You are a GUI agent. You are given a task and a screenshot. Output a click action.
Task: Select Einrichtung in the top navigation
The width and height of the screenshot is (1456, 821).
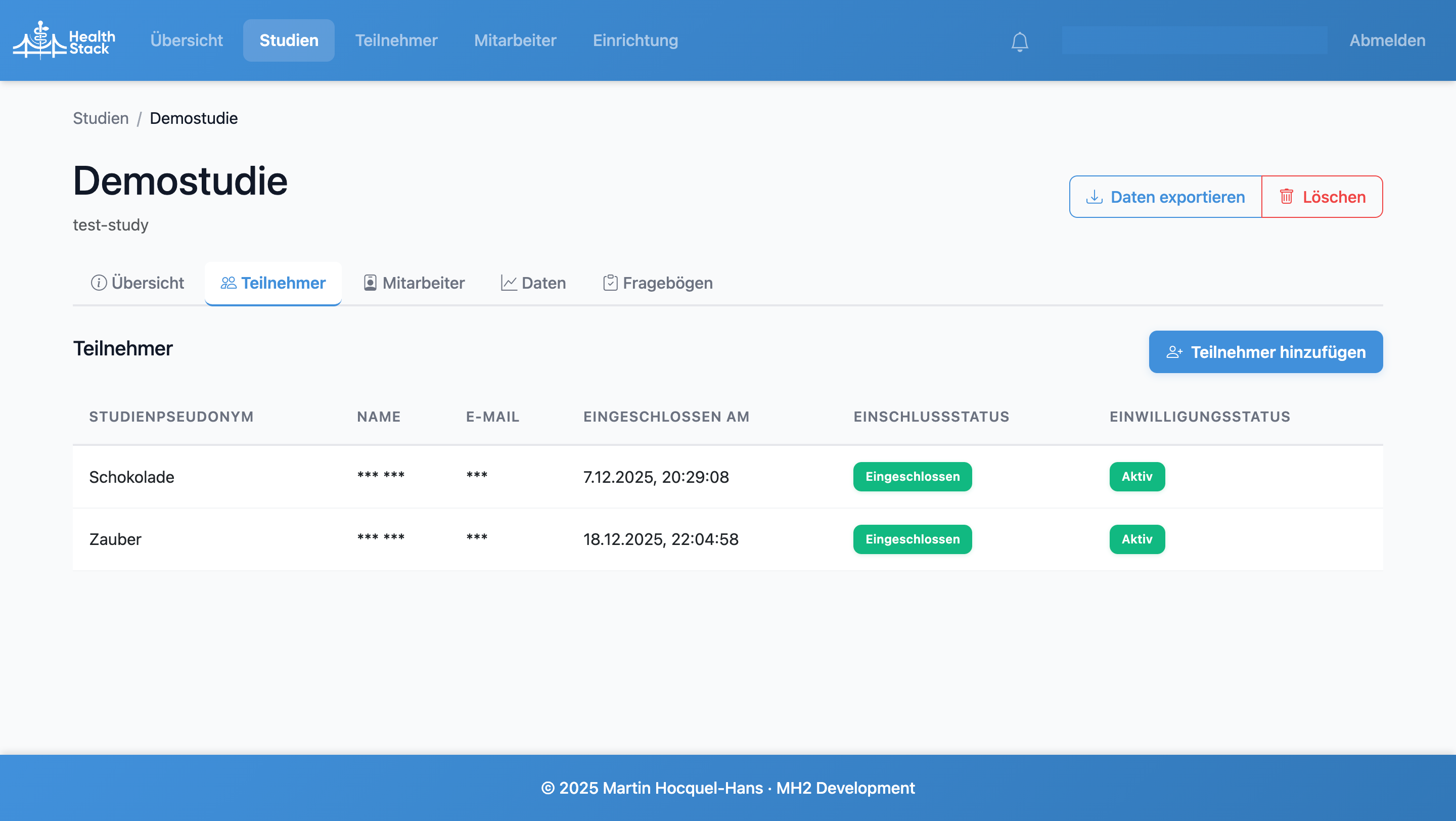(x=635, y=40)
